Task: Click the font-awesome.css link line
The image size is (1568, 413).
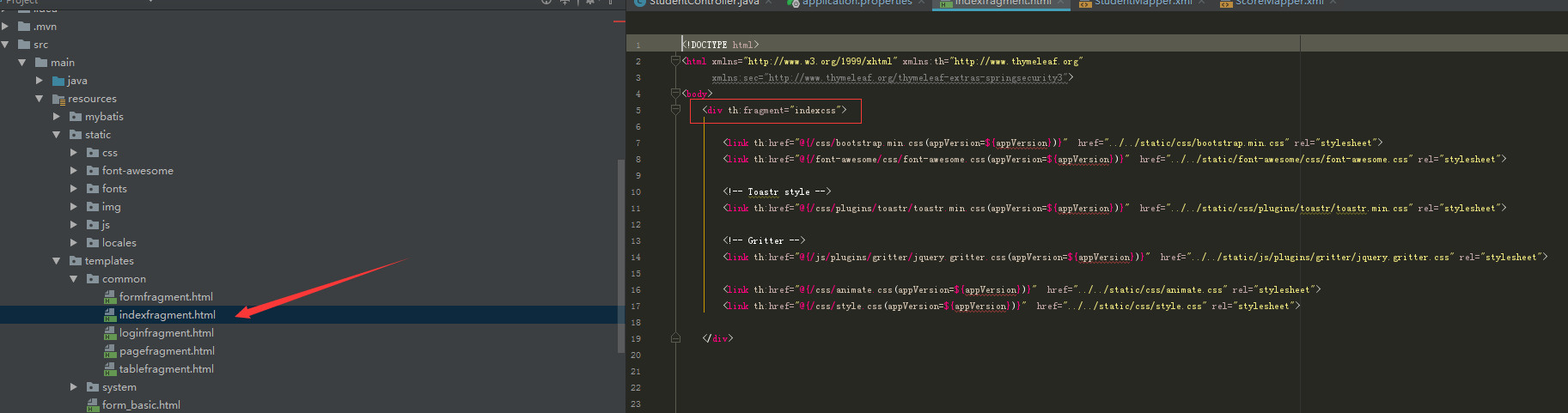Action: [x=1114, y=160]
